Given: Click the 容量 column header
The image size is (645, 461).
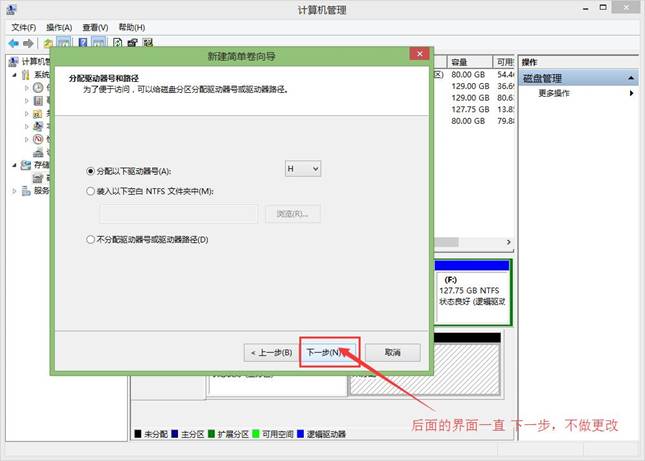Looking at the screenshot, I should pyautogui.click(x=469, y=62).
